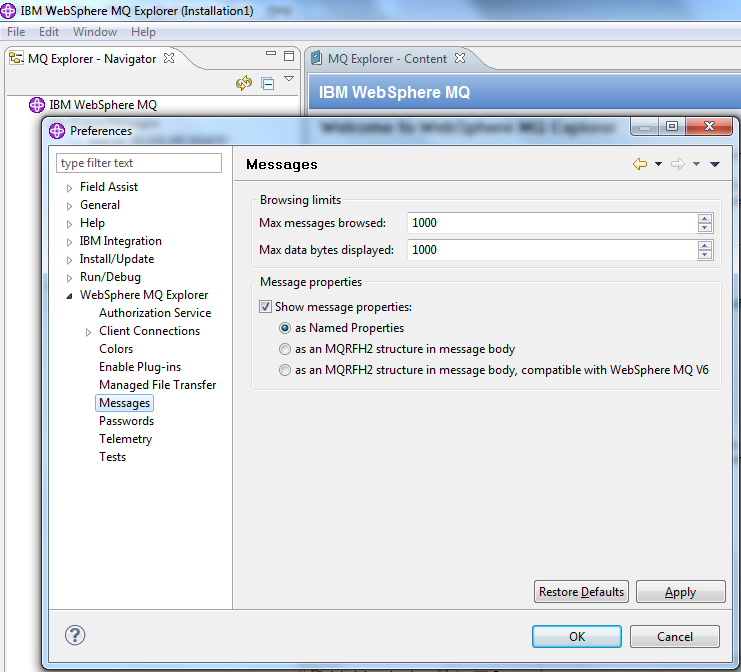741x672 pixels.
Task: Confirm preferences with OK button
Action: (577, 637)
